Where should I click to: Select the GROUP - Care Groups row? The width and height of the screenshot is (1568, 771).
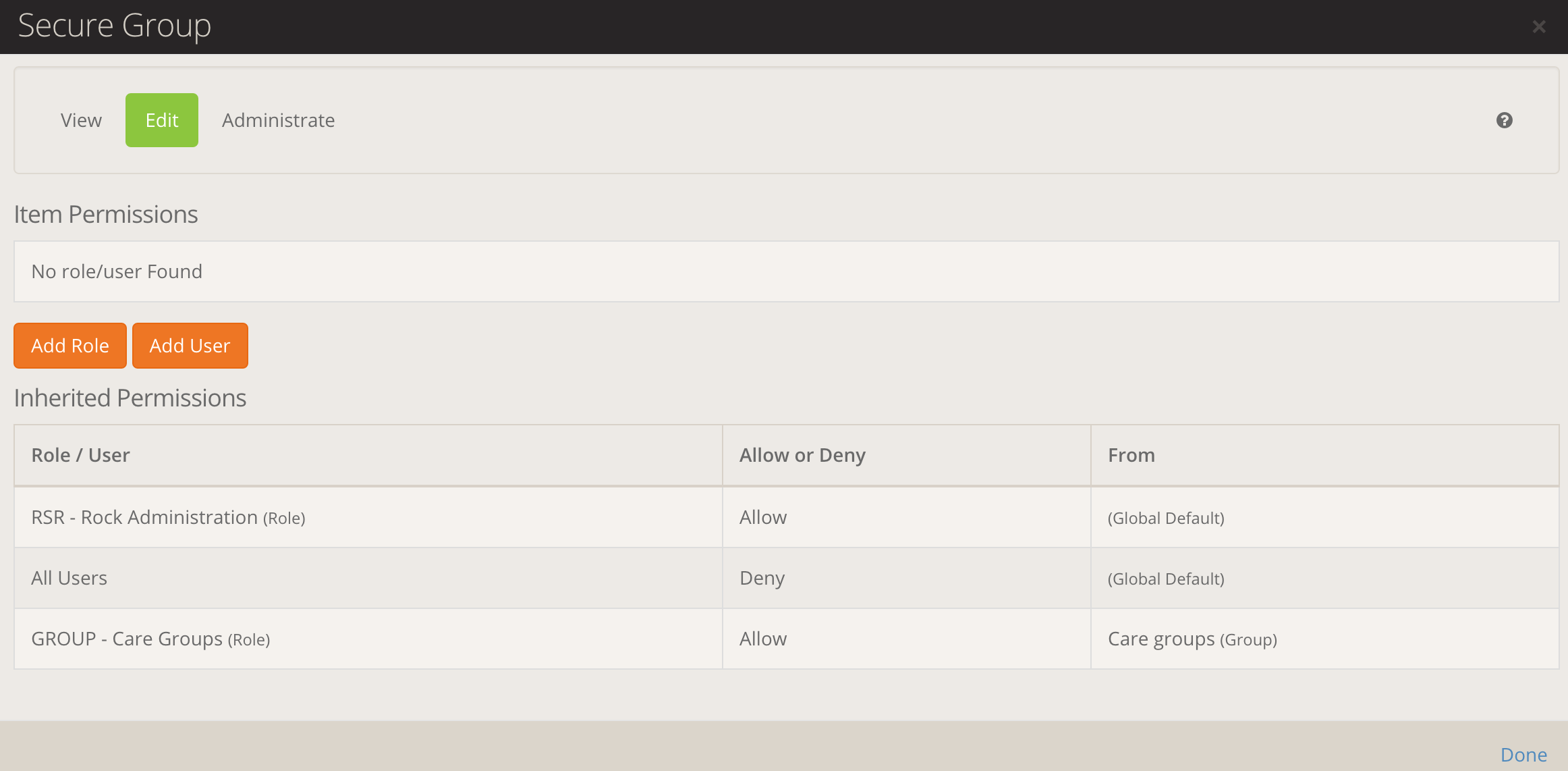point(150,639)
